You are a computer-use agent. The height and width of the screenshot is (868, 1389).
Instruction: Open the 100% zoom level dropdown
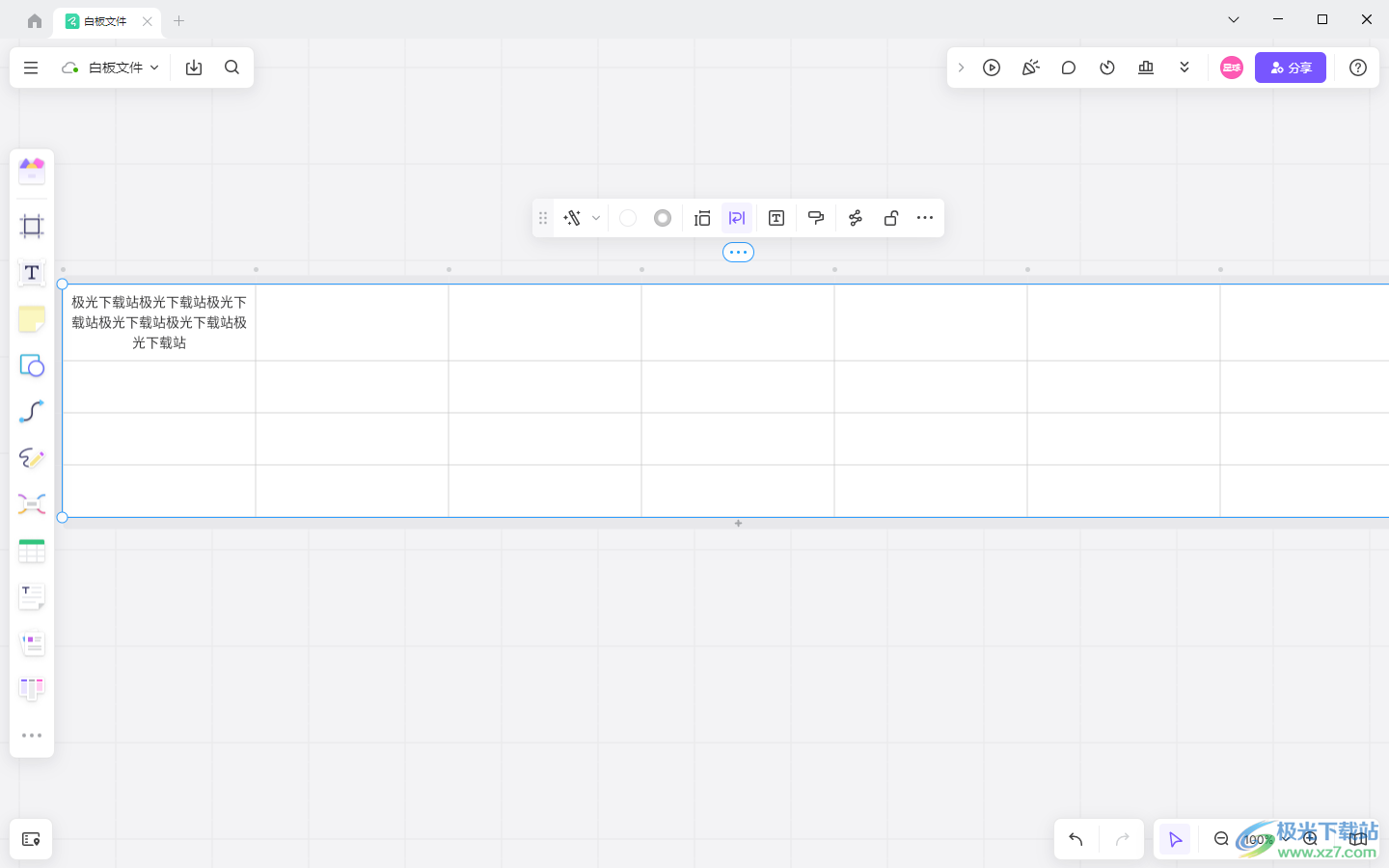(1266, 840)
